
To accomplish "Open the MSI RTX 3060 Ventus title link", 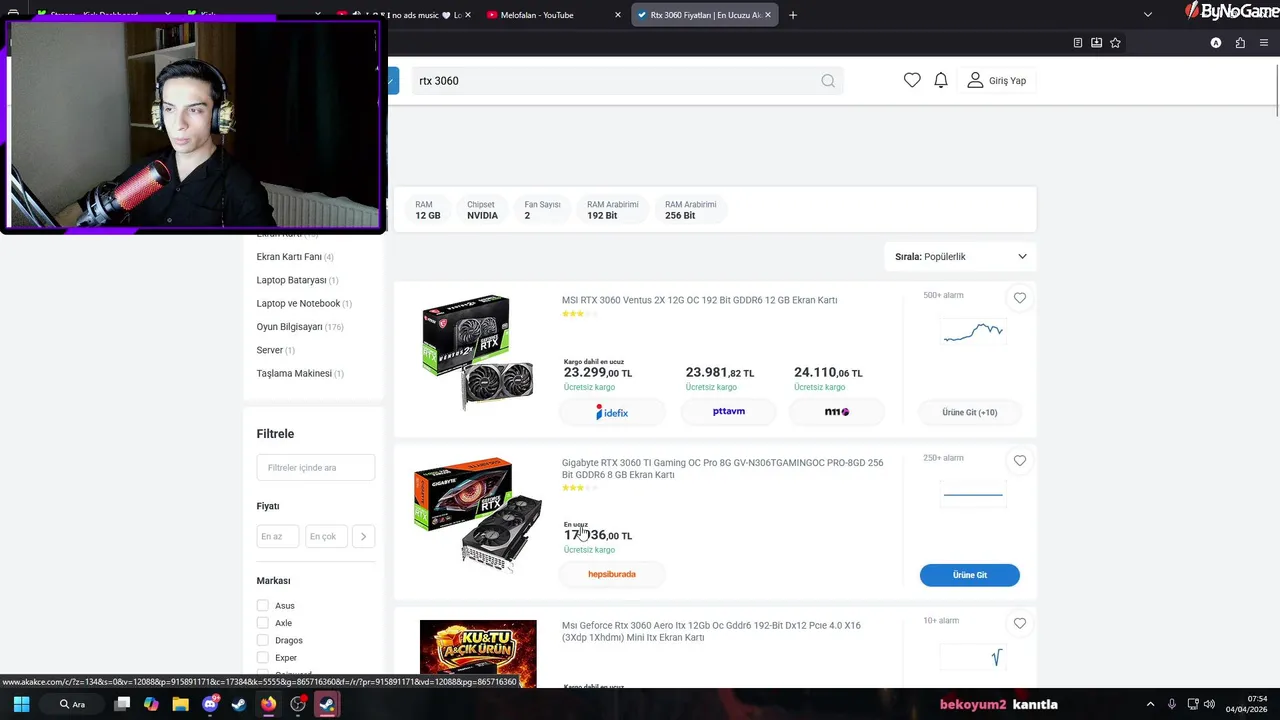I will pyautogui.click(x=699, y=300).
